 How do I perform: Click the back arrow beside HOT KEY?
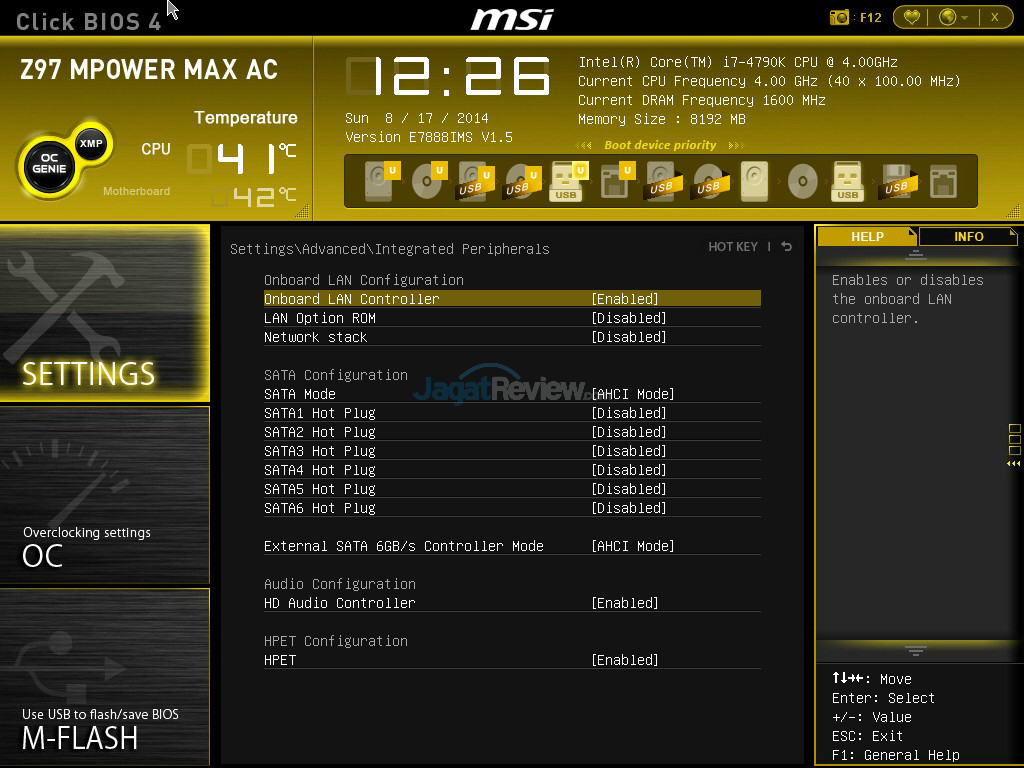tap(786, 246)
